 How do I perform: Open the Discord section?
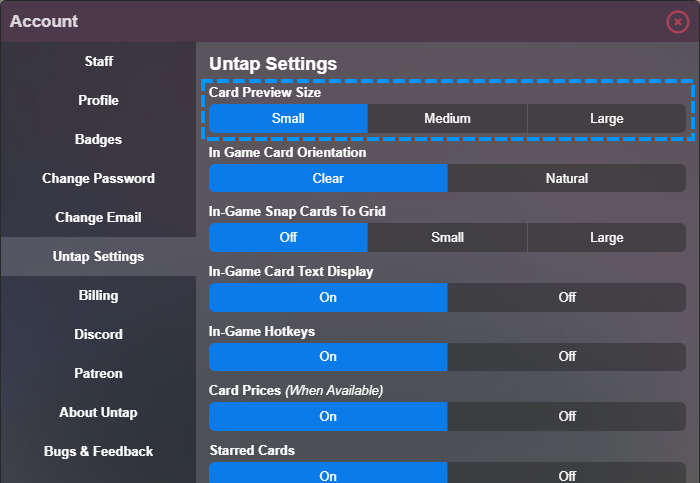[x=98, y=334]
